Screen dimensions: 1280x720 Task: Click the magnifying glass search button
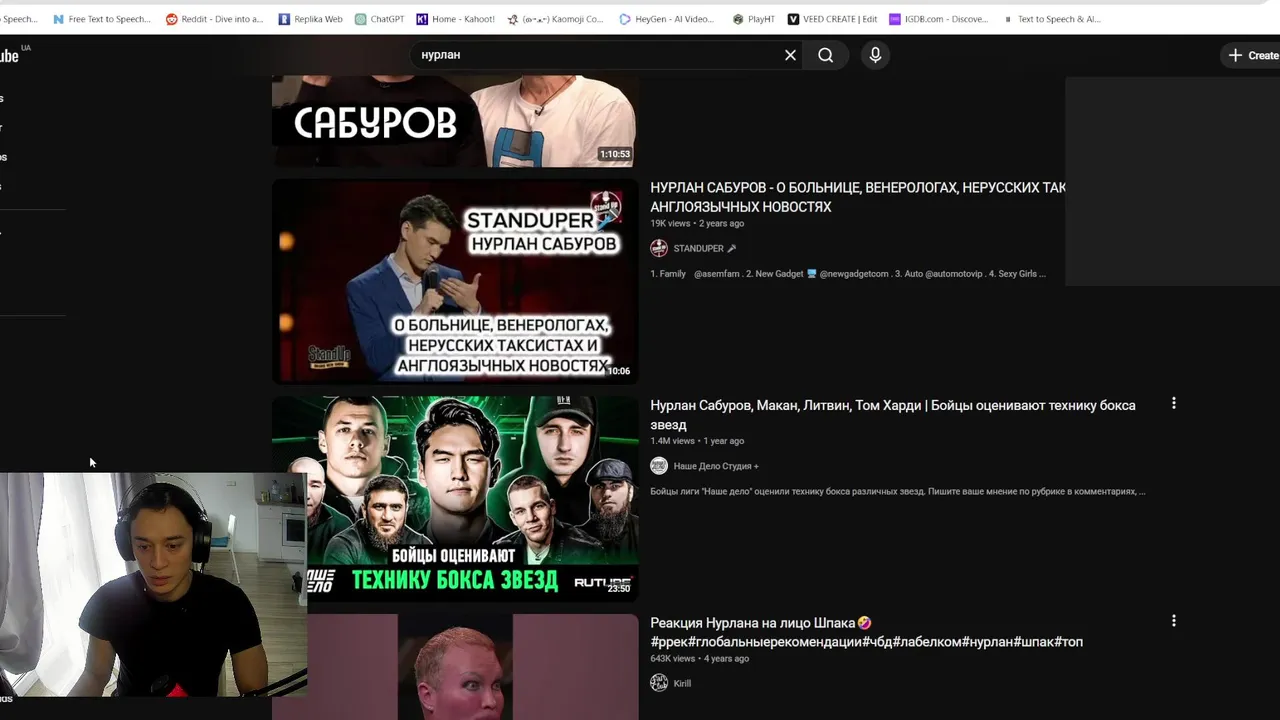point(826,55)
